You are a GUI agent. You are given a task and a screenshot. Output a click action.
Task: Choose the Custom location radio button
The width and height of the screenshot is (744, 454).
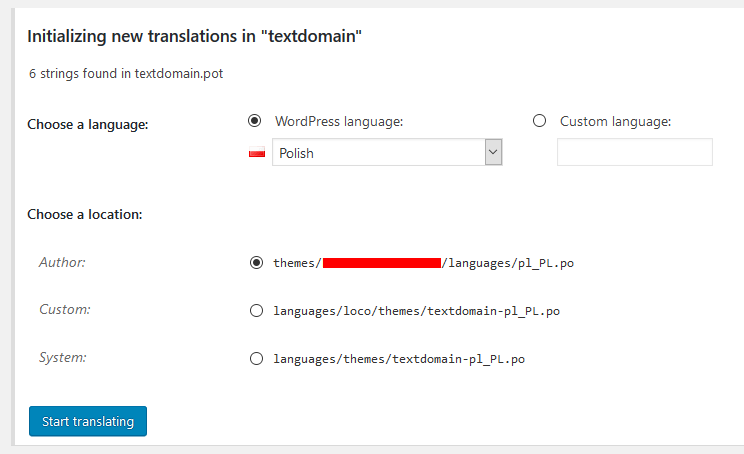tap(257, 311)
